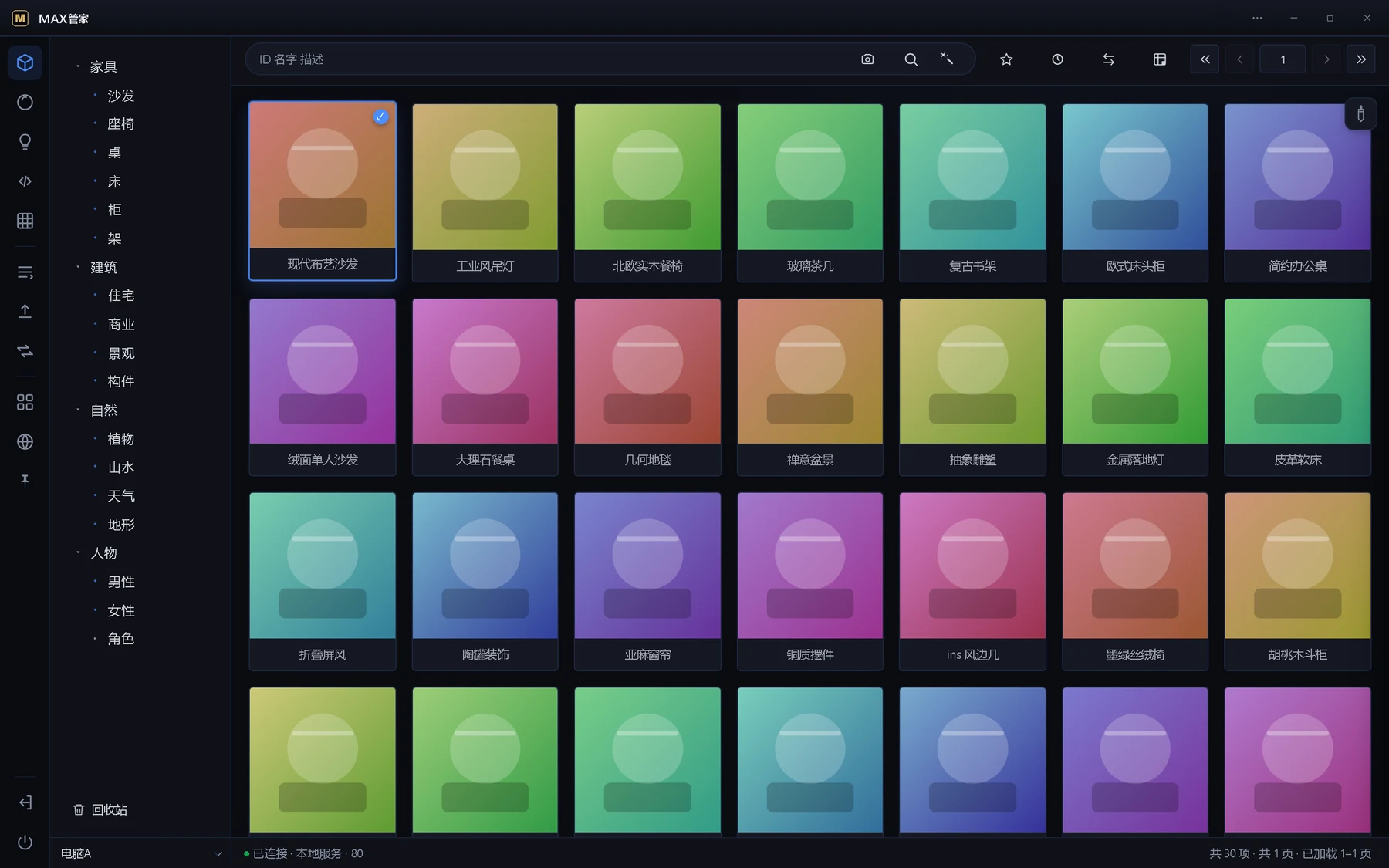
Task: Open the 回收站 recycle bin
Action: [x=100, y=809]
